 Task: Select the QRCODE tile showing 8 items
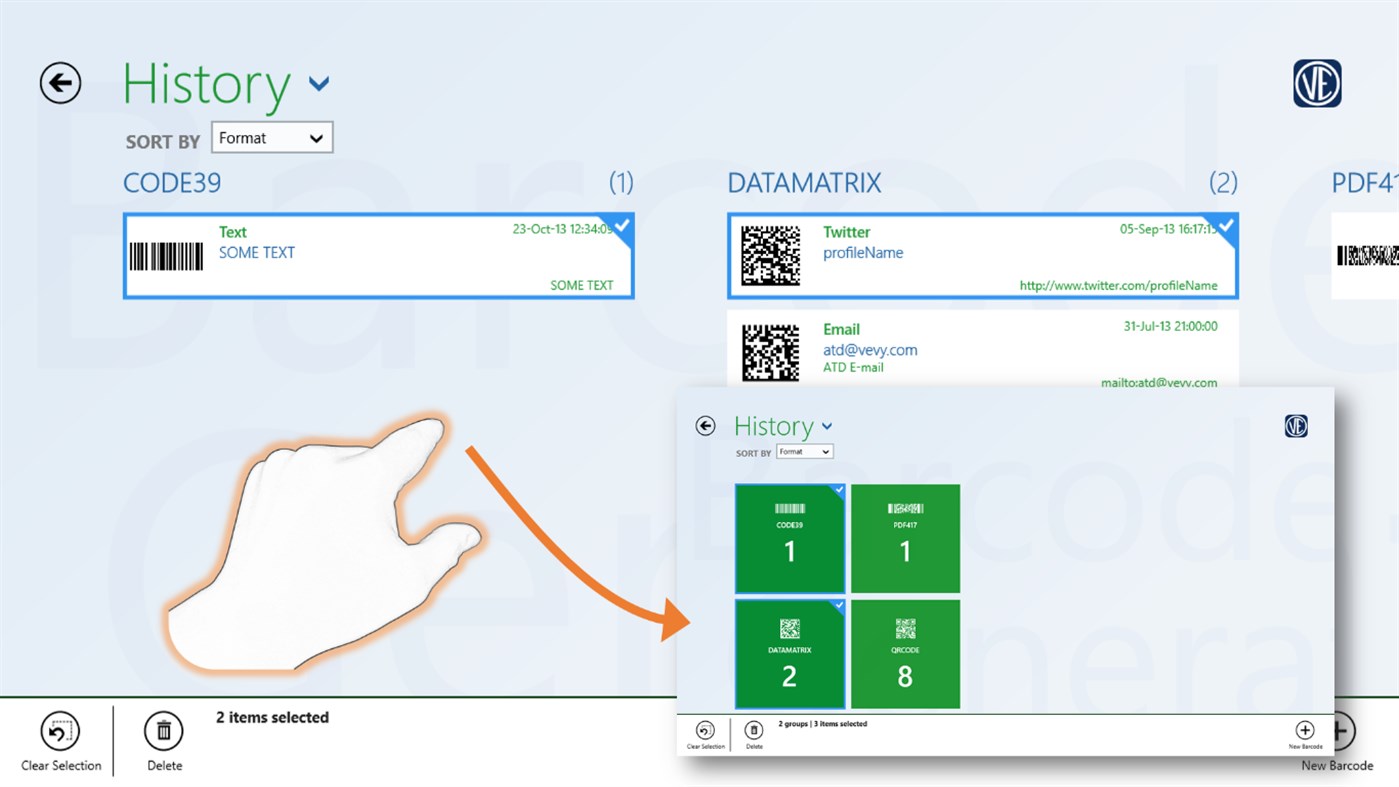pos(905,653)
